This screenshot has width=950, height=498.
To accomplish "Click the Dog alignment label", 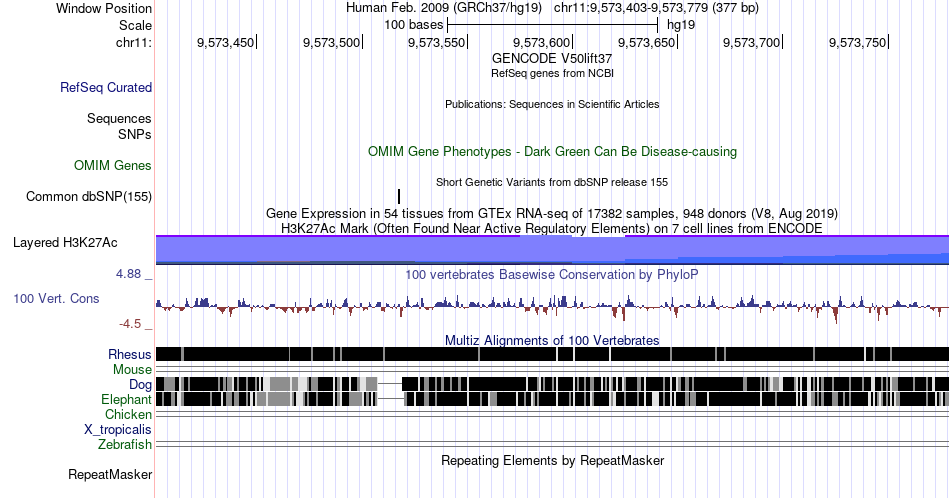I will pos(140,385).
